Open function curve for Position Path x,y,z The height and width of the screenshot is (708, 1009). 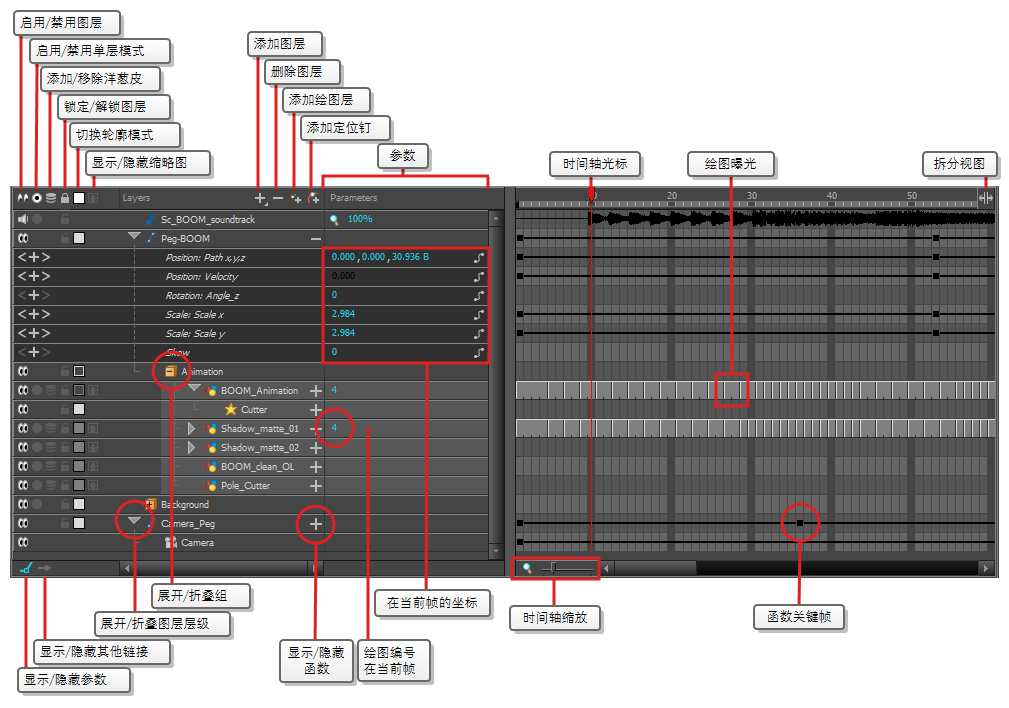click(x=480, y=257)
